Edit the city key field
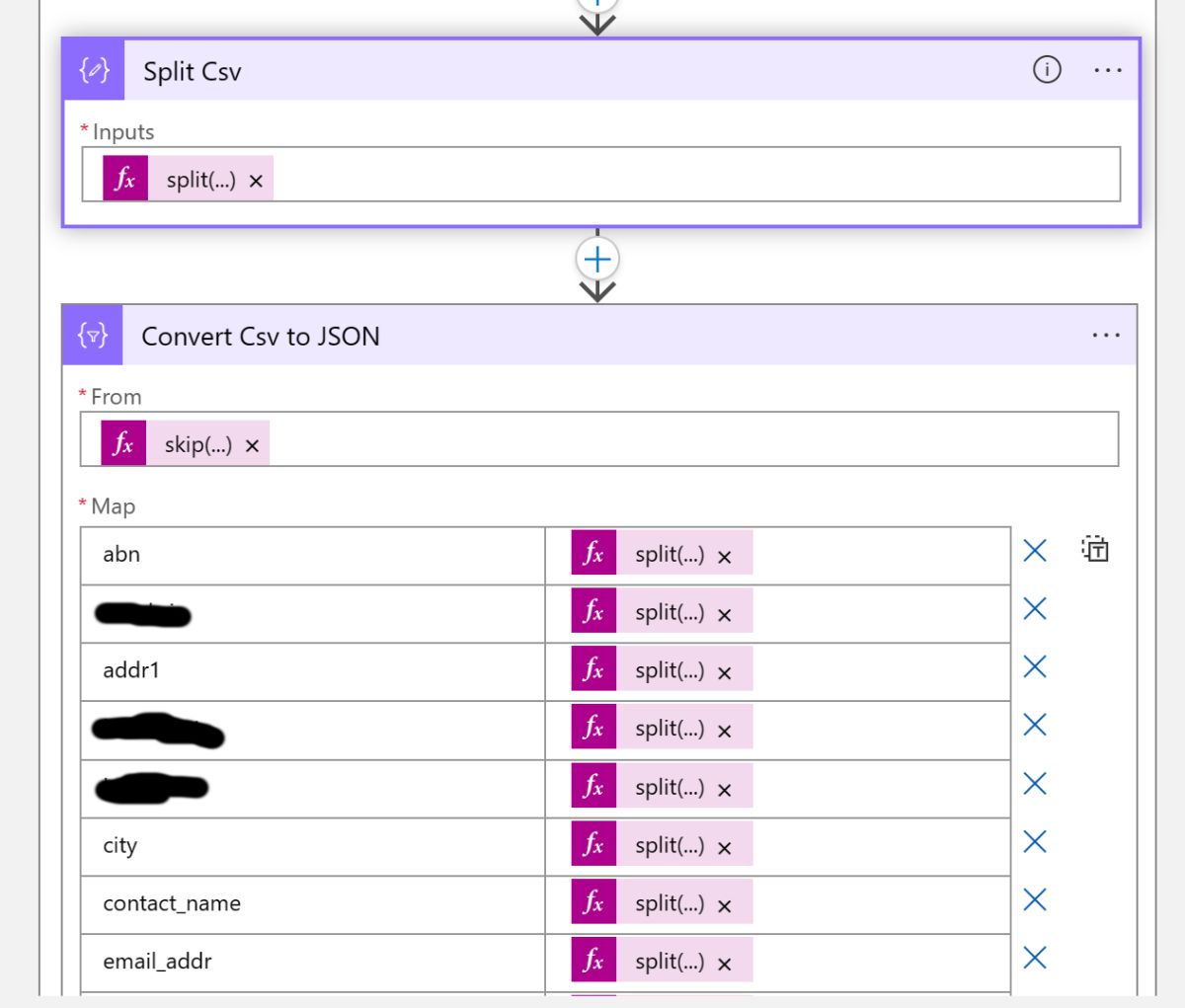 pyautogui.click(x=313, y=846)
